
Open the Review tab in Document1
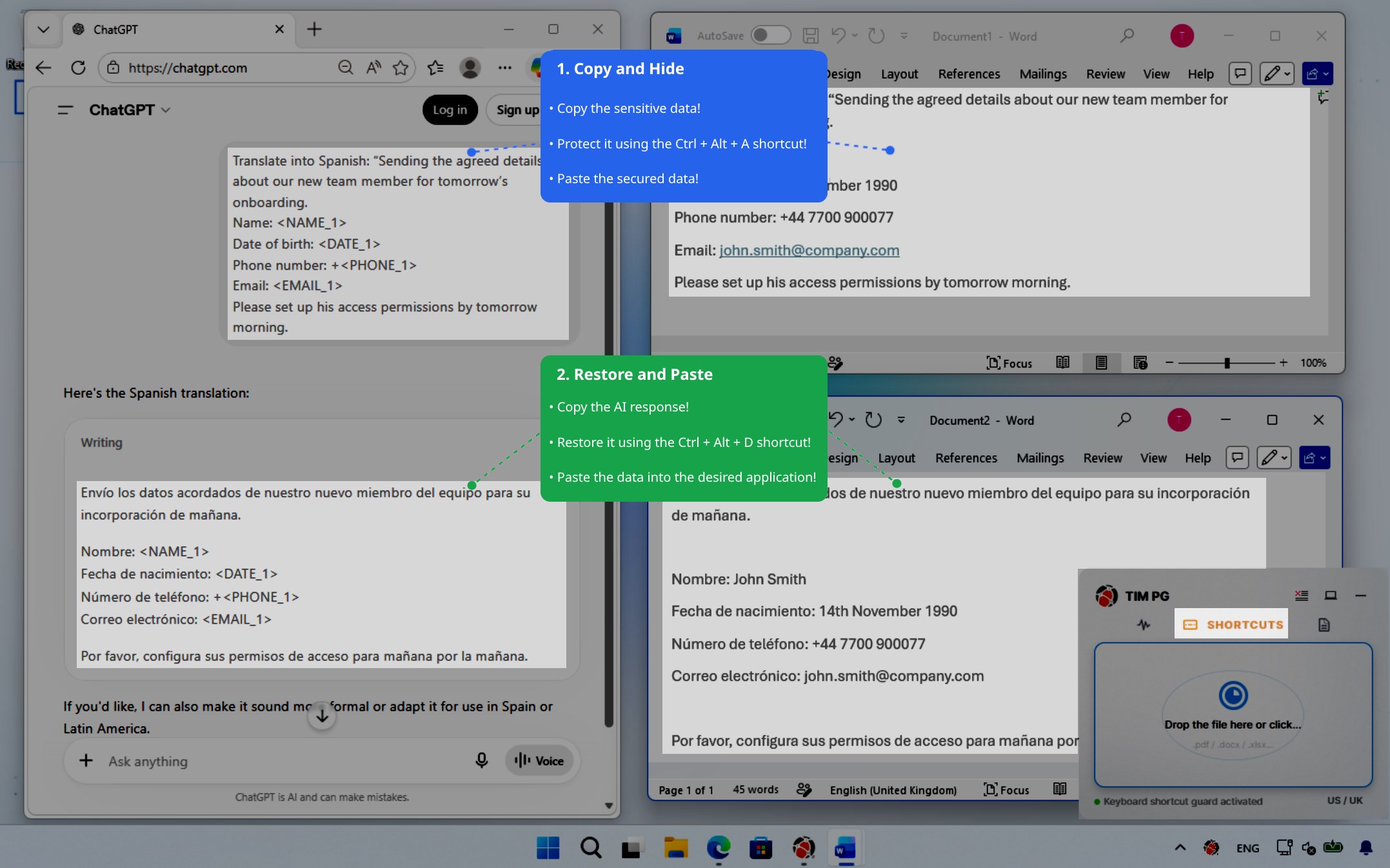pyautogui.click(x=1106, y=74)
